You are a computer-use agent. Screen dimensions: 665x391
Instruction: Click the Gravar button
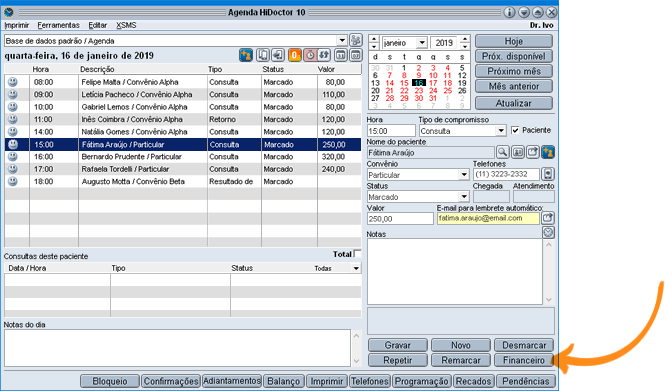point(397,345)
